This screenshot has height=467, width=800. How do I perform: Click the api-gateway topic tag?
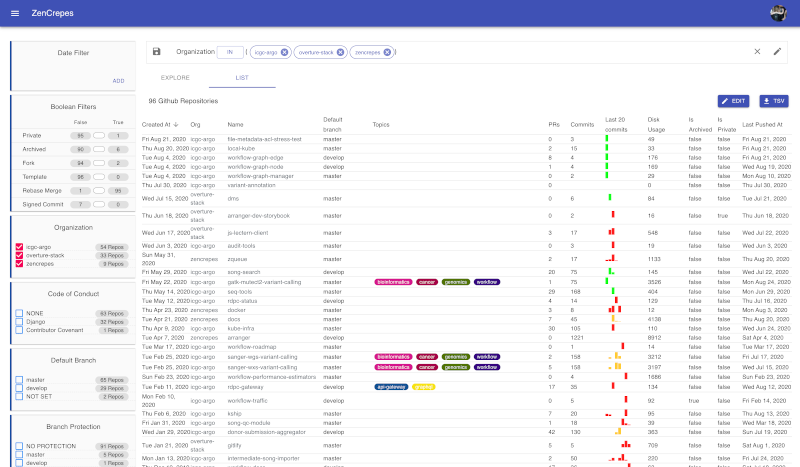(x=391, y=387)
